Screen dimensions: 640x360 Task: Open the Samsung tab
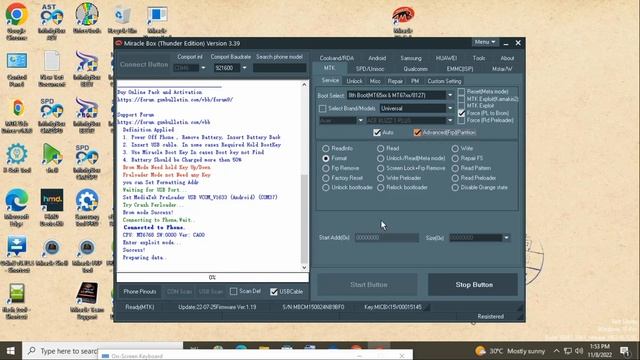[x=411, y=58]
